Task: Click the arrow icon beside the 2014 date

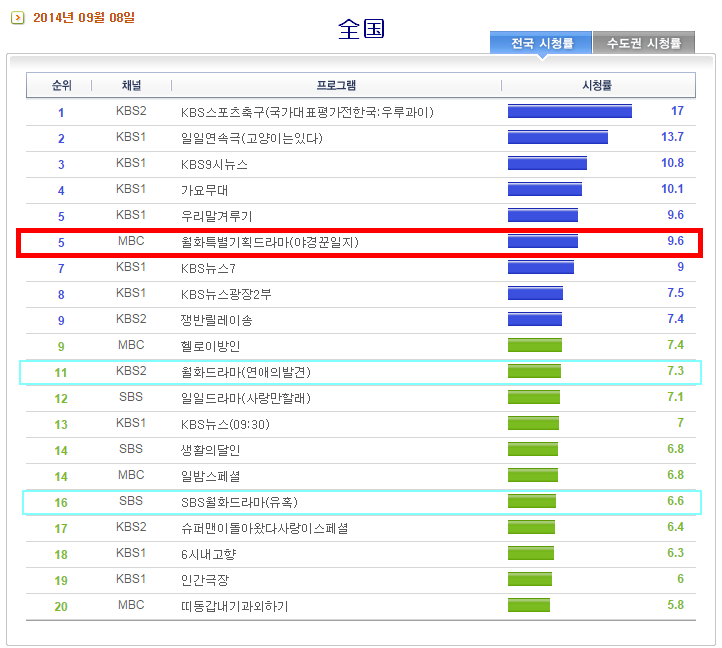Action: (17, 18)
